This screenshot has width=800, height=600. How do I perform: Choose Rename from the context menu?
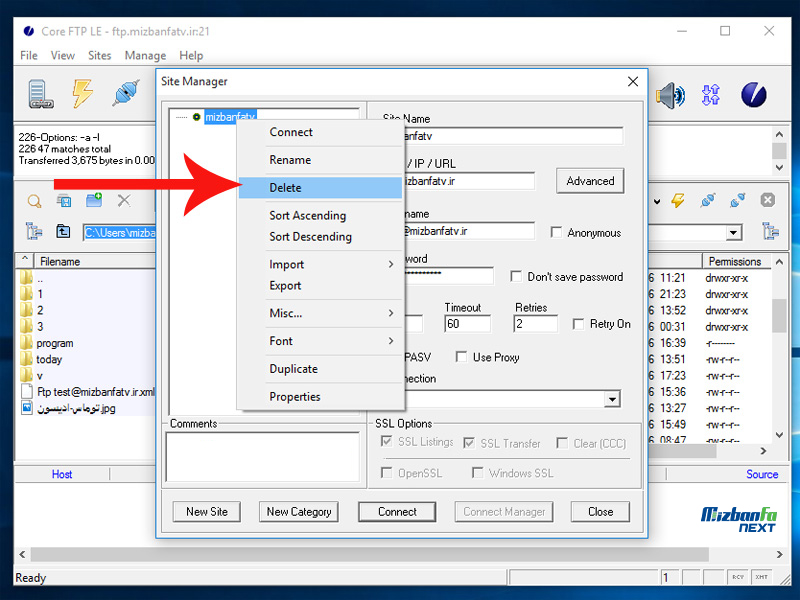tap(320, 160)
